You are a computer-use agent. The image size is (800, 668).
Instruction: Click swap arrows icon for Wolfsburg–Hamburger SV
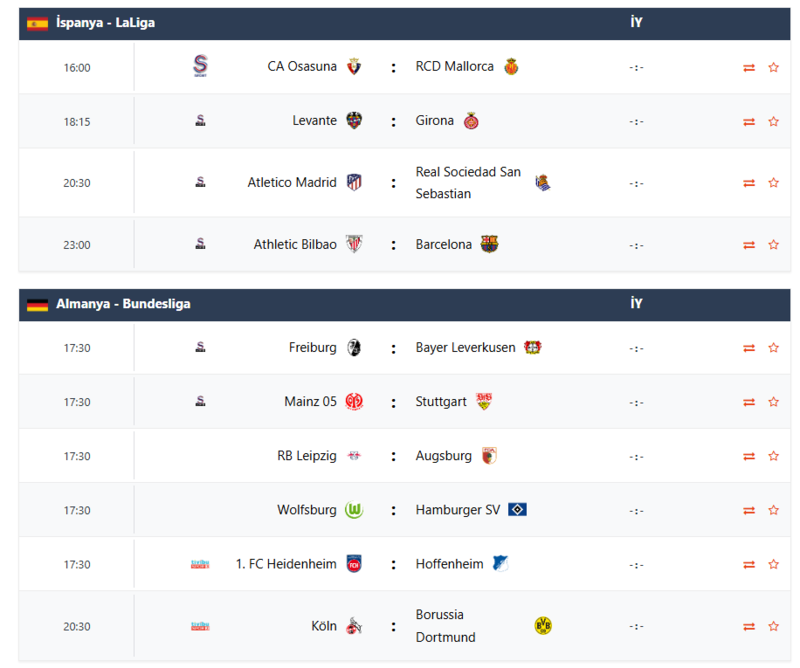click(x=749, y=510)
